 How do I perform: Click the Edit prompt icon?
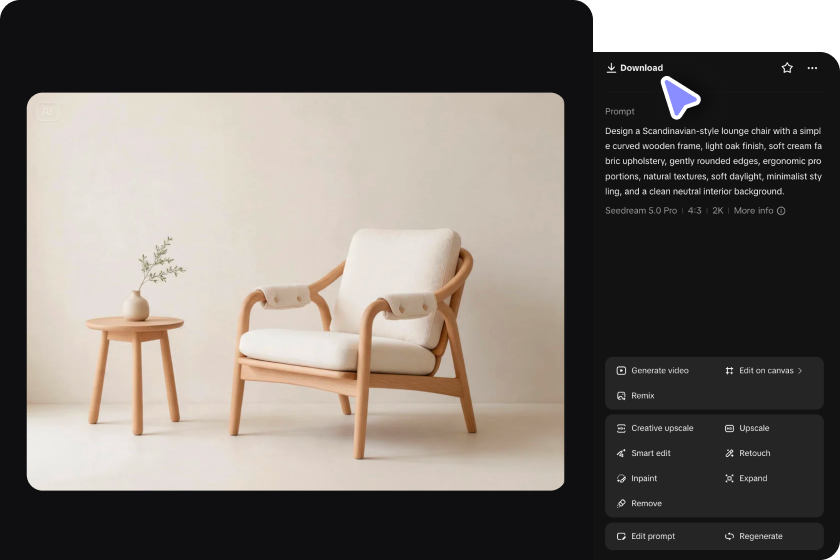point(621,536)
